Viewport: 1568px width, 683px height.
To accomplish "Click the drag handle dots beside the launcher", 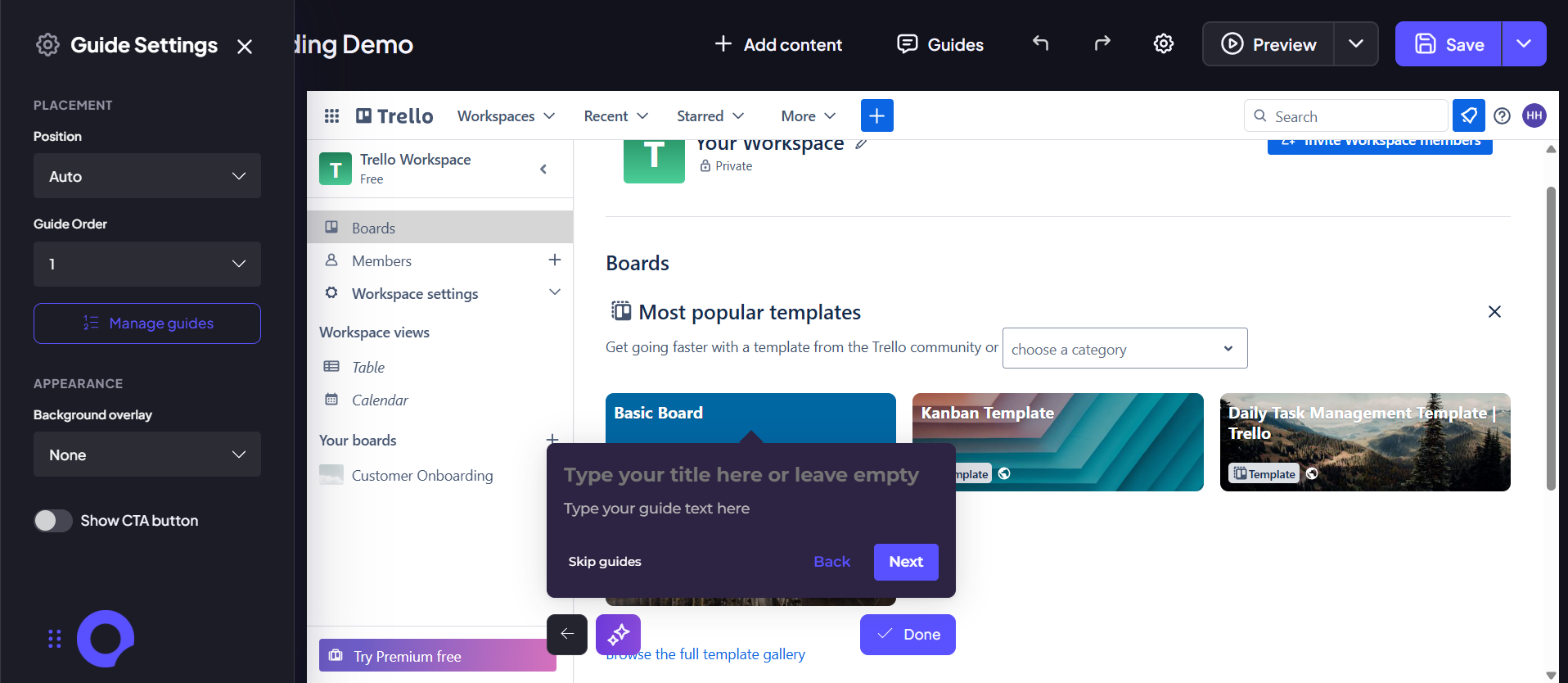I will (55, 639).
